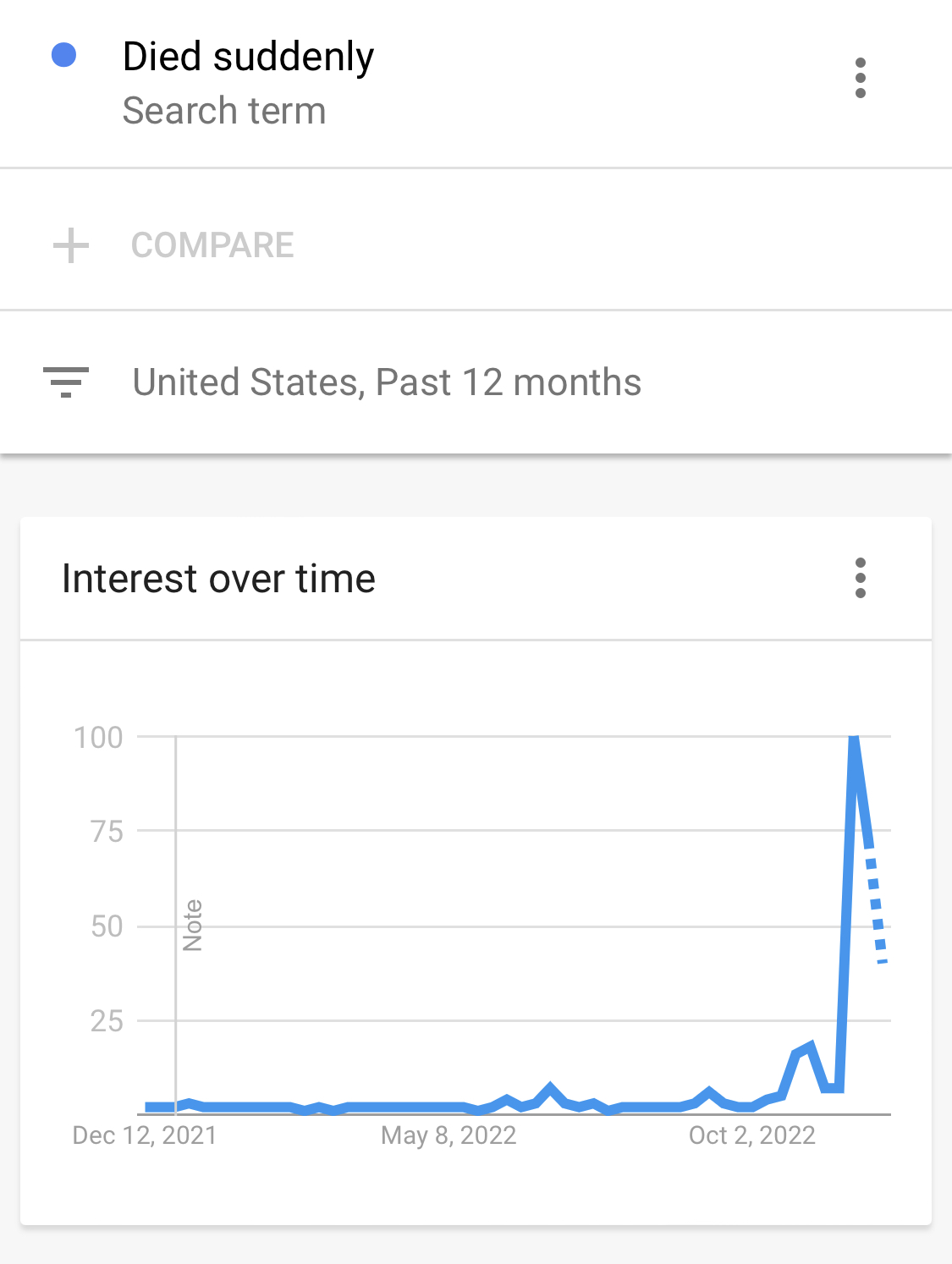952x1264 pixels.
Task: Click the blue dot beside Died suddenly
Action: [x=64, y=55]
